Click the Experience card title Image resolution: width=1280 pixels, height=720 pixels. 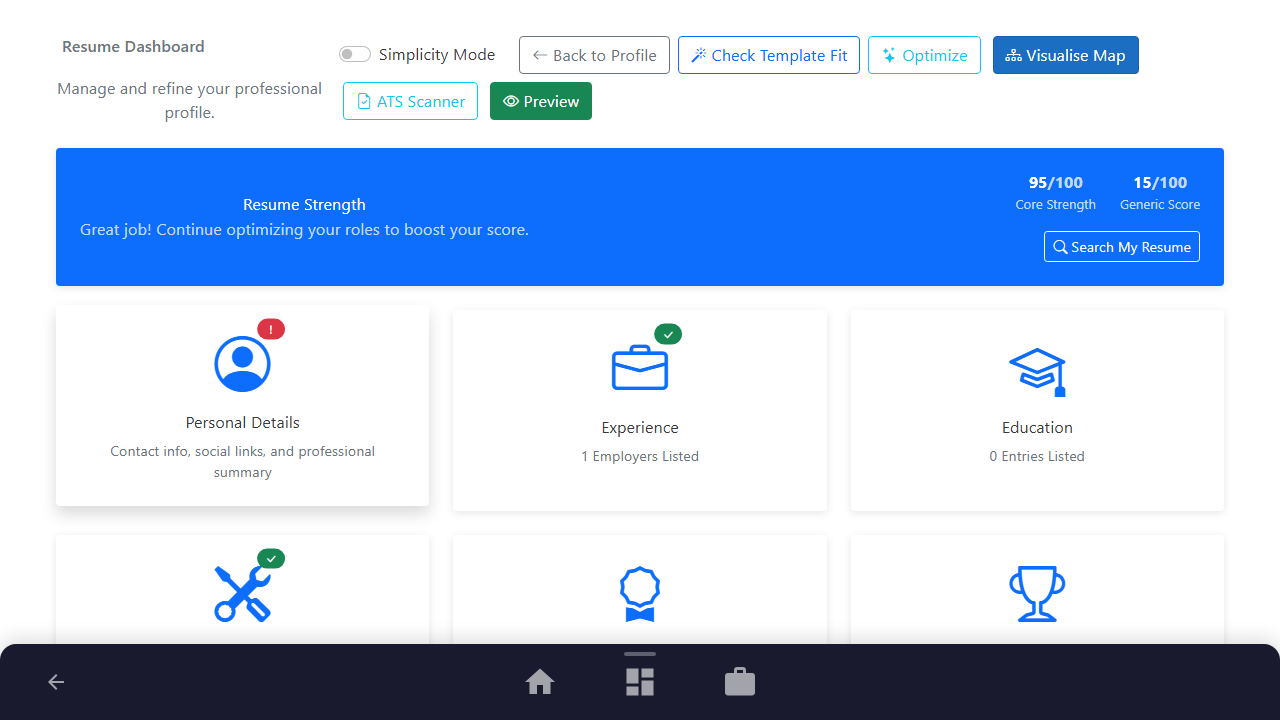coord(640,428)
